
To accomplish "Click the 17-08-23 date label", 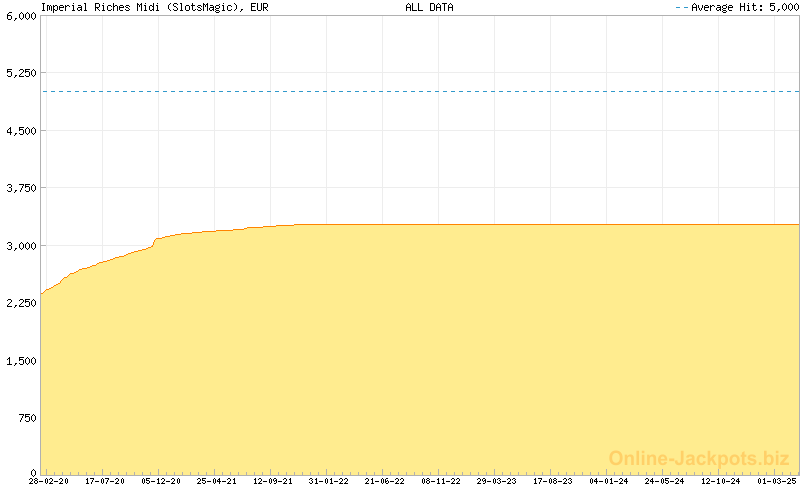I will [552, 482].
